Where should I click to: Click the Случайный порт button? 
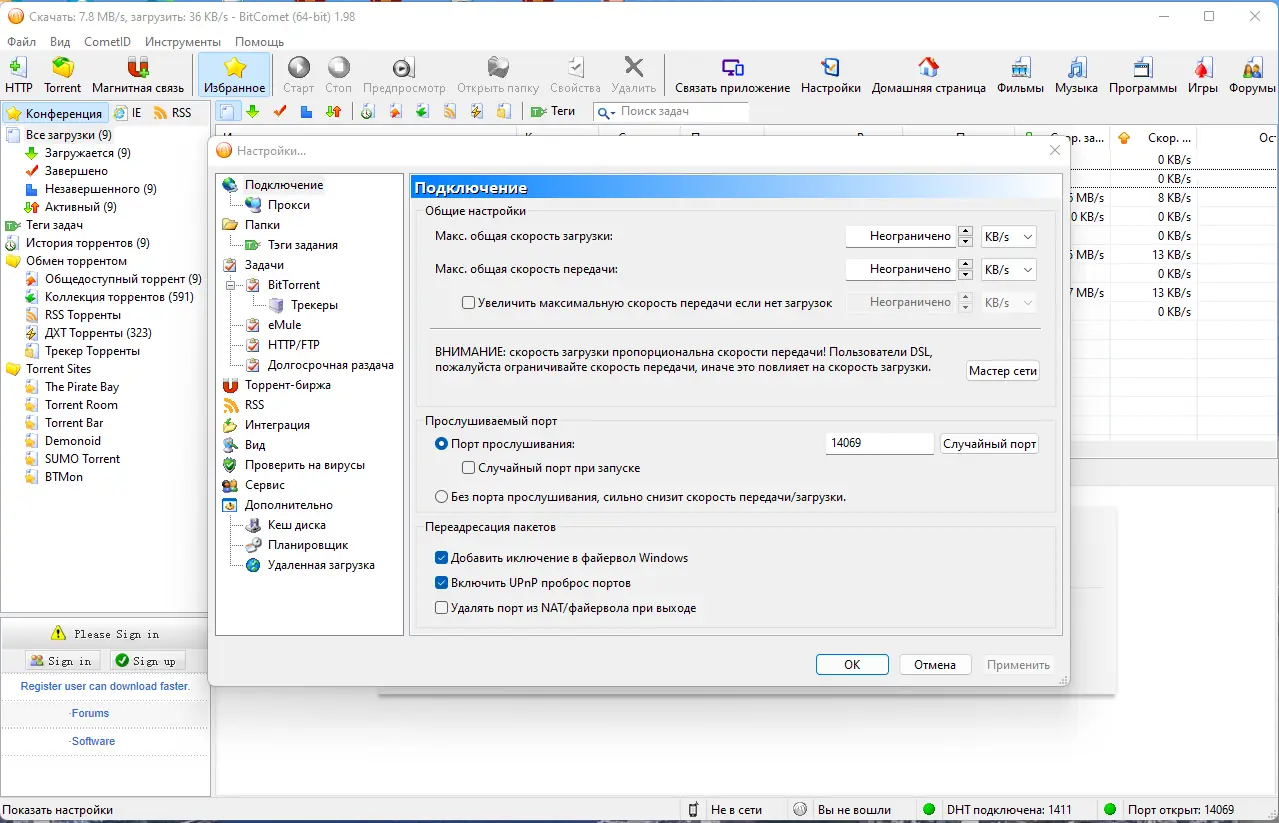click(989, 443)
